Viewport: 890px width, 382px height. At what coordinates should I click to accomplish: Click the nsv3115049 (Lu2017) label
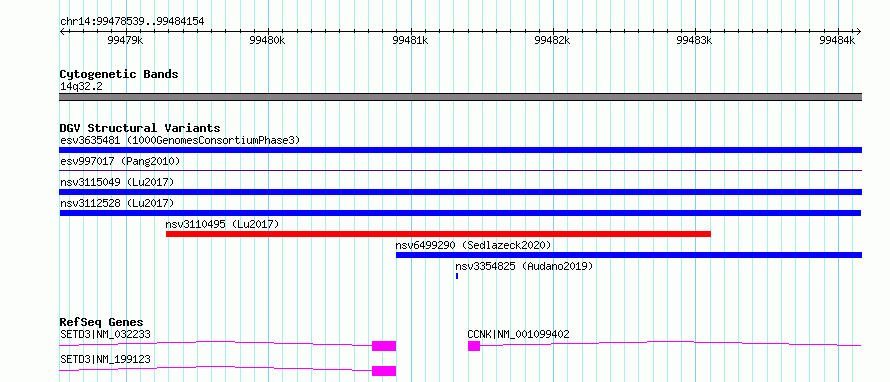point(117,182)
